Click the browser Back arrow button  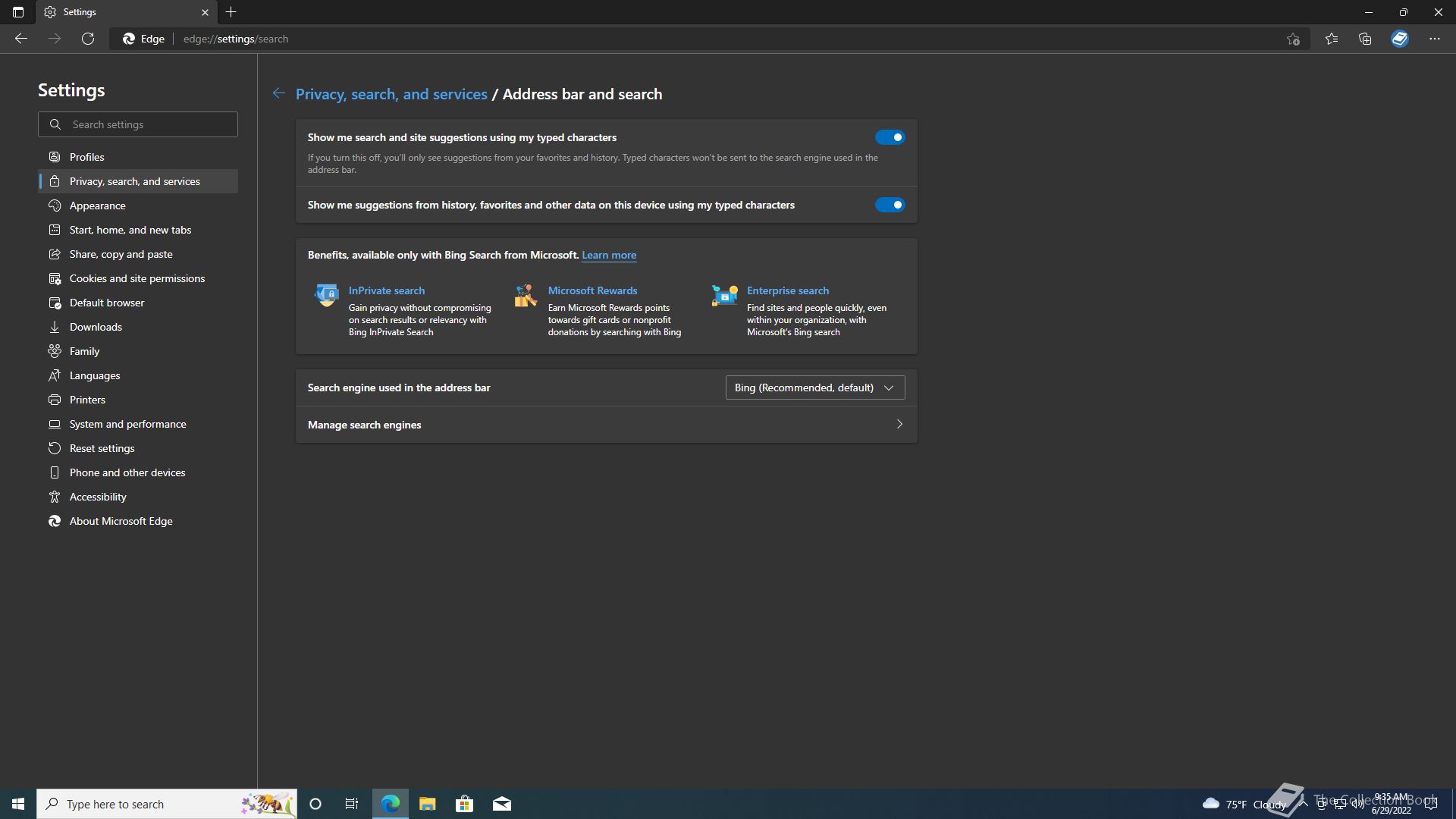pyautogui.click(x=21, y=39)
